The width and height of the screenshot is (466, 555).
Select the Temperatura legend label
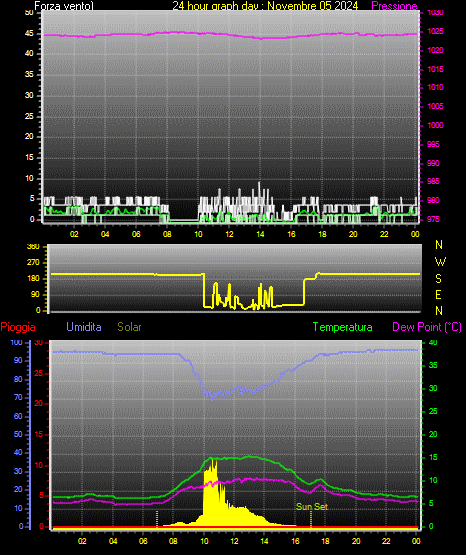(x=343, y=327)
